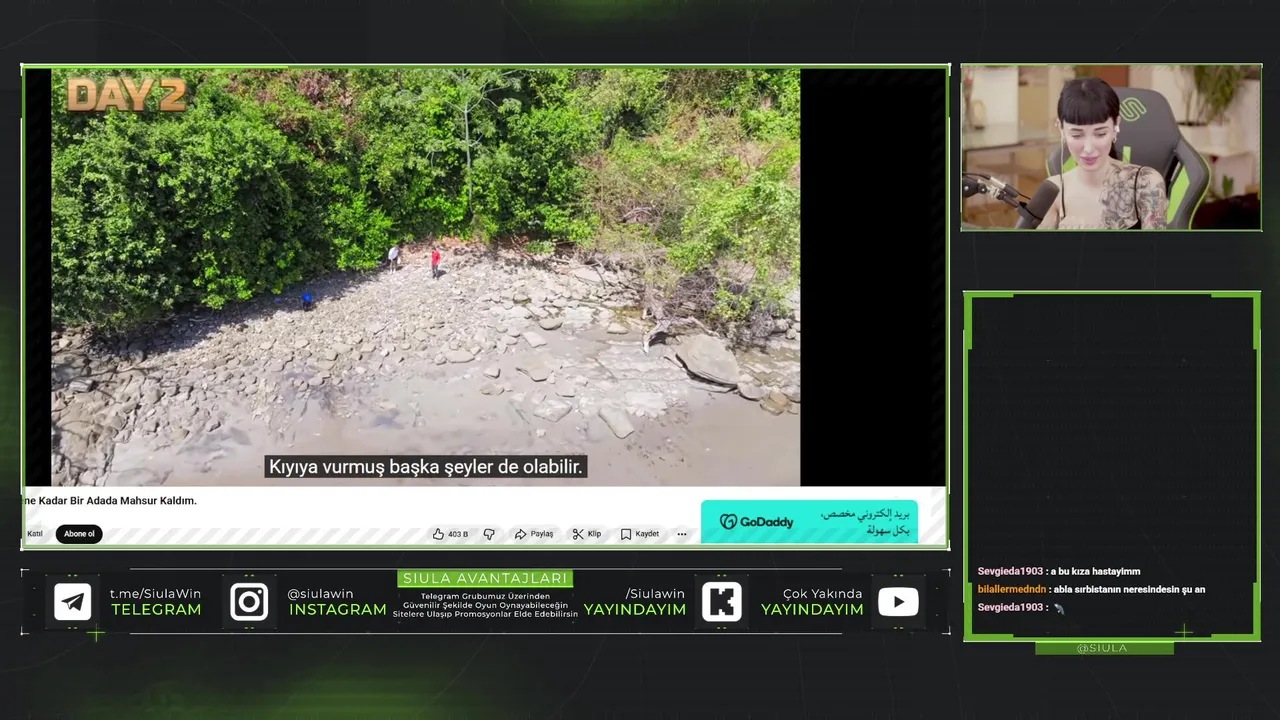
Task: Click the subtitle "Kıyıya vurmuş başka şeyler de olabilir."
Action: (426, 467)
